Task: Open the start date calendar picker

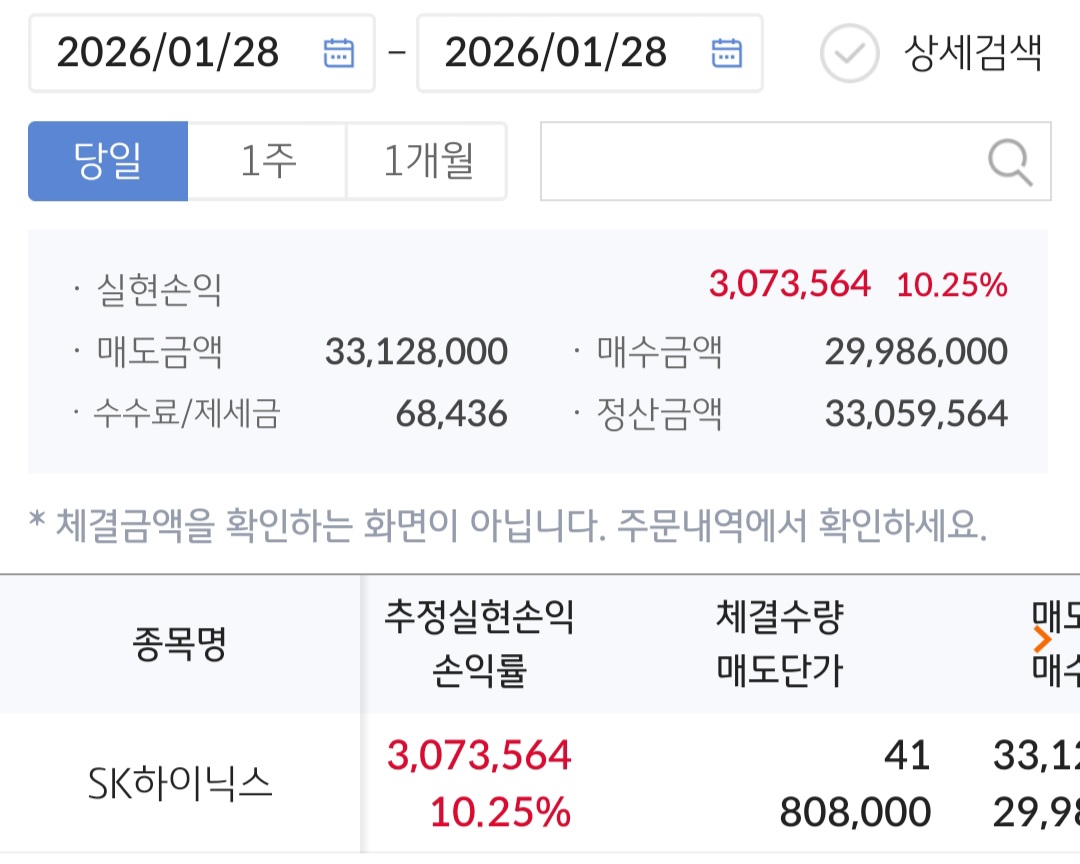Action: click(339, 53)
